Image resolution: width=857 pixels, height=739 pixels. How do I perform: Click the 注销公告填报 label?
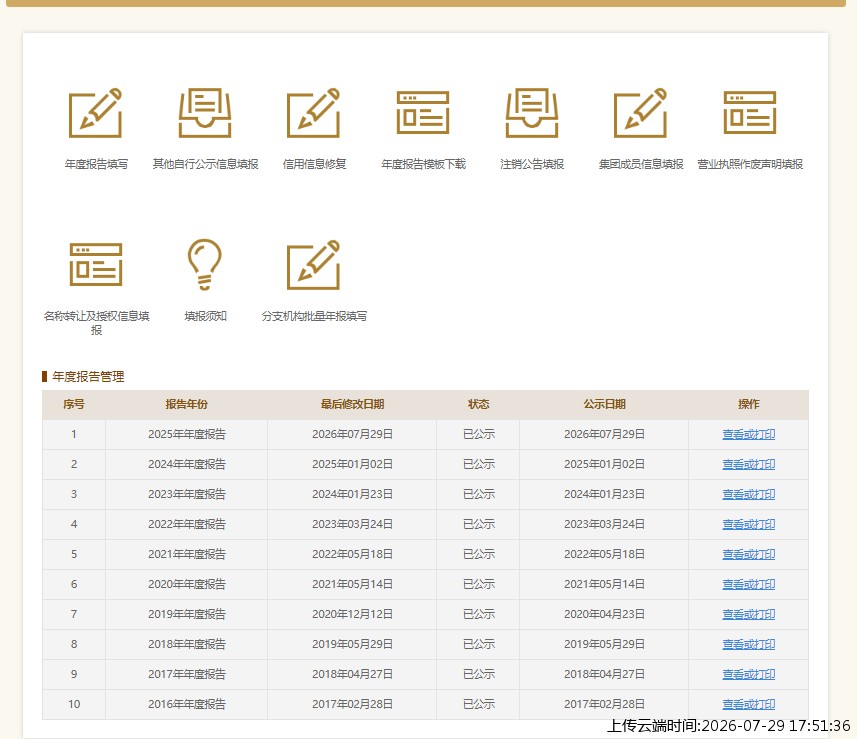[x=532, y=164]
